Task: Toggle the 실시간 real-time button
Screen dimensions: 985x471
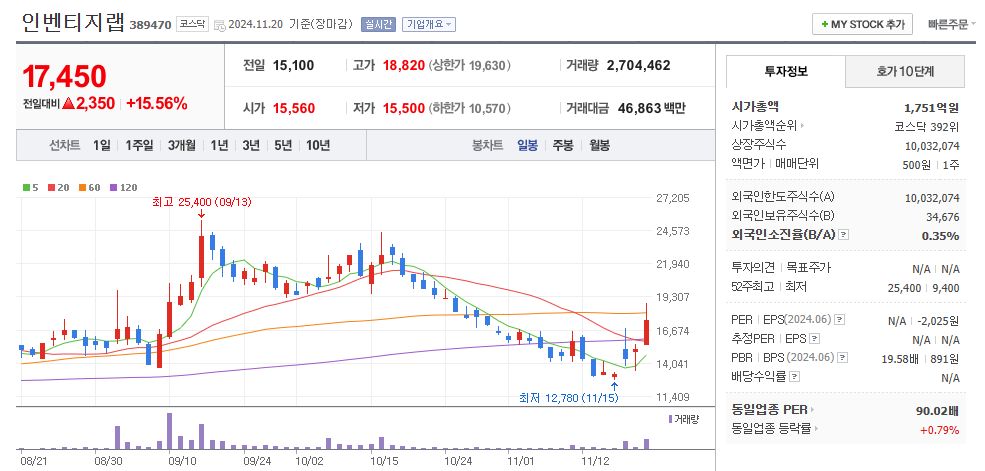Action: click(378, 24)
